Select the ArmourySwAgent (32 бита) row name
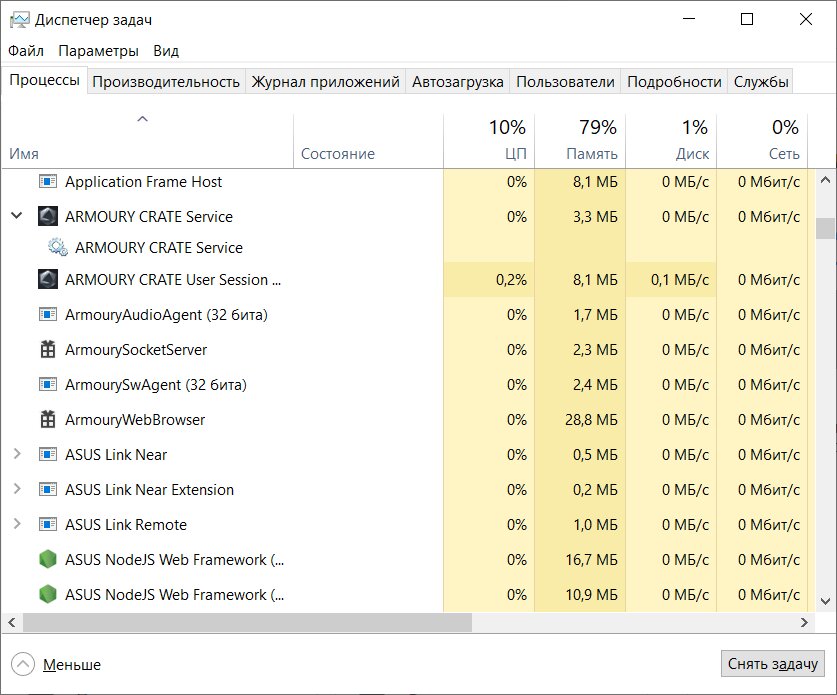The image size is (837, 695). point(156,385)
